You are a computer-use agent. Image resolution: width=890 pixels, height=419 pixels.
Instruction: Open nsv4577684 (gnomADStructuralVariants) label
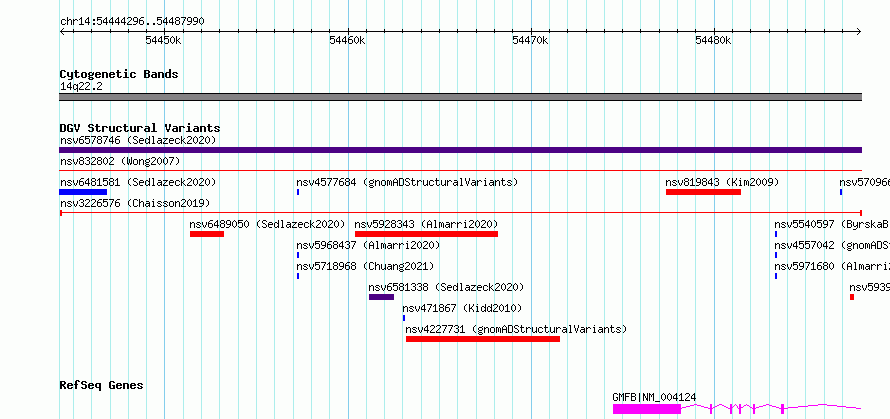coord(407,182)
